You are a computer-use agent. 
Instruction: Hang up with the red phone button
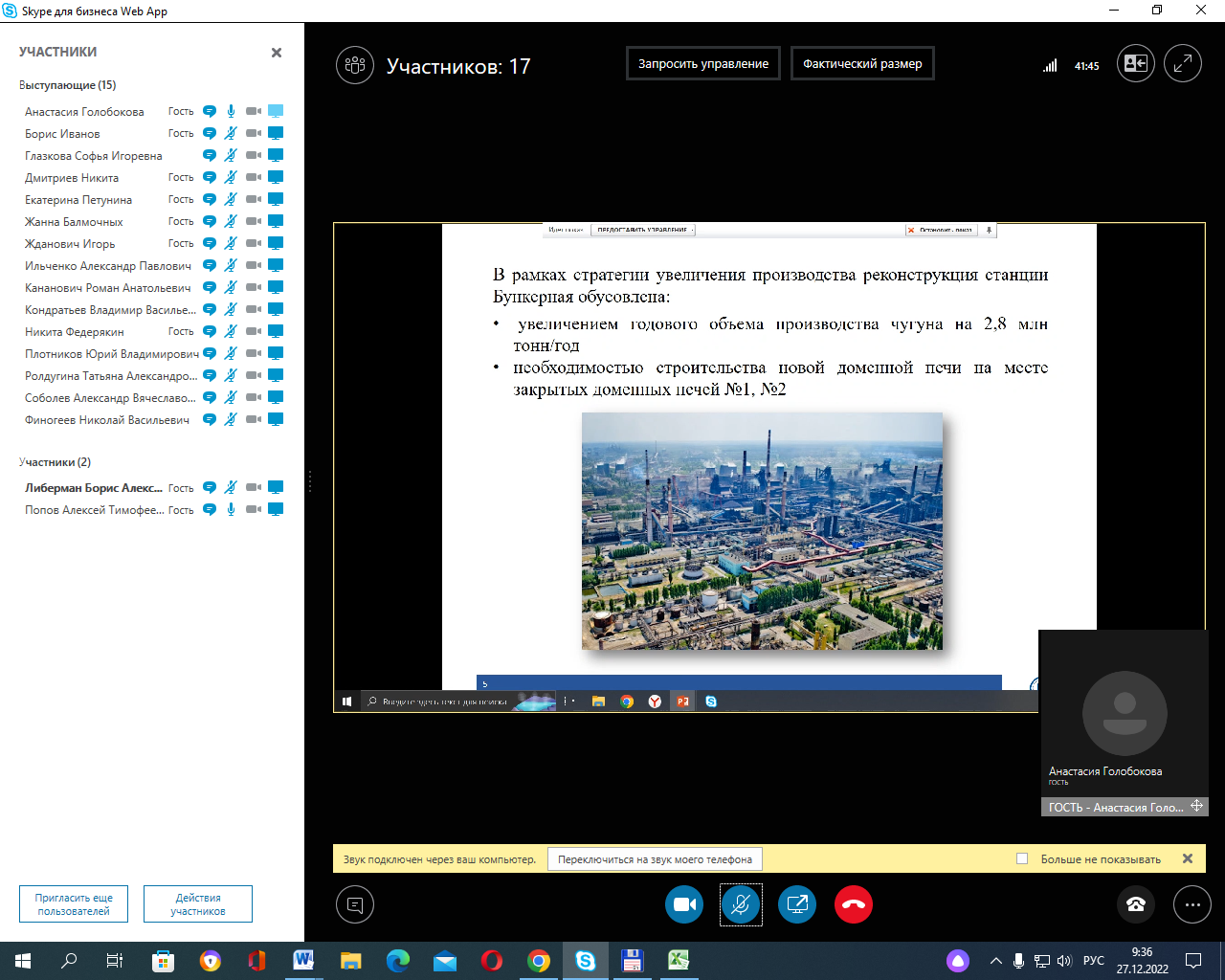click(853, 904)
